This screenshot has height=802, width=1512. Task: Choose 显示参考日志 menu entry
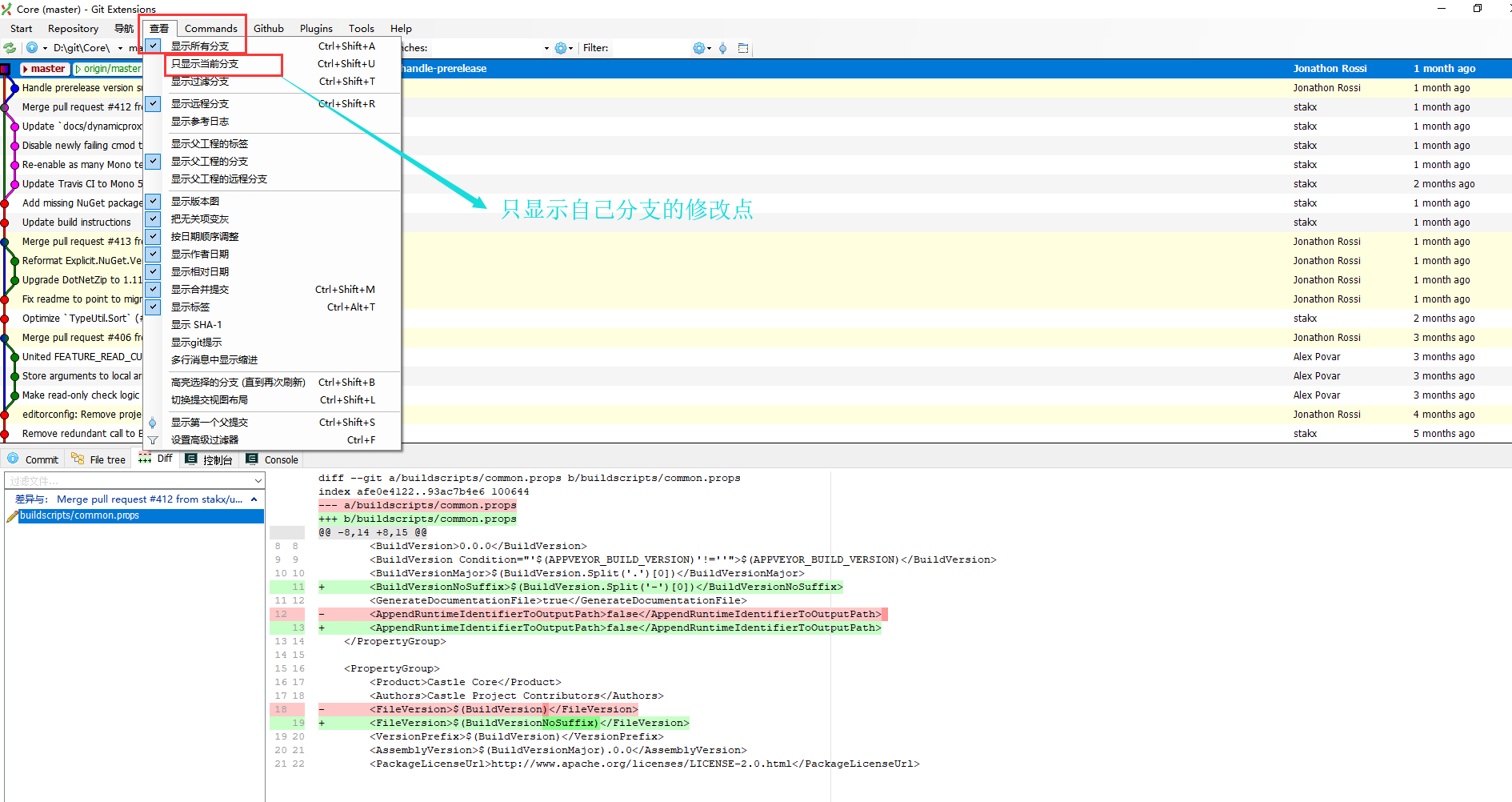[272, 122]
